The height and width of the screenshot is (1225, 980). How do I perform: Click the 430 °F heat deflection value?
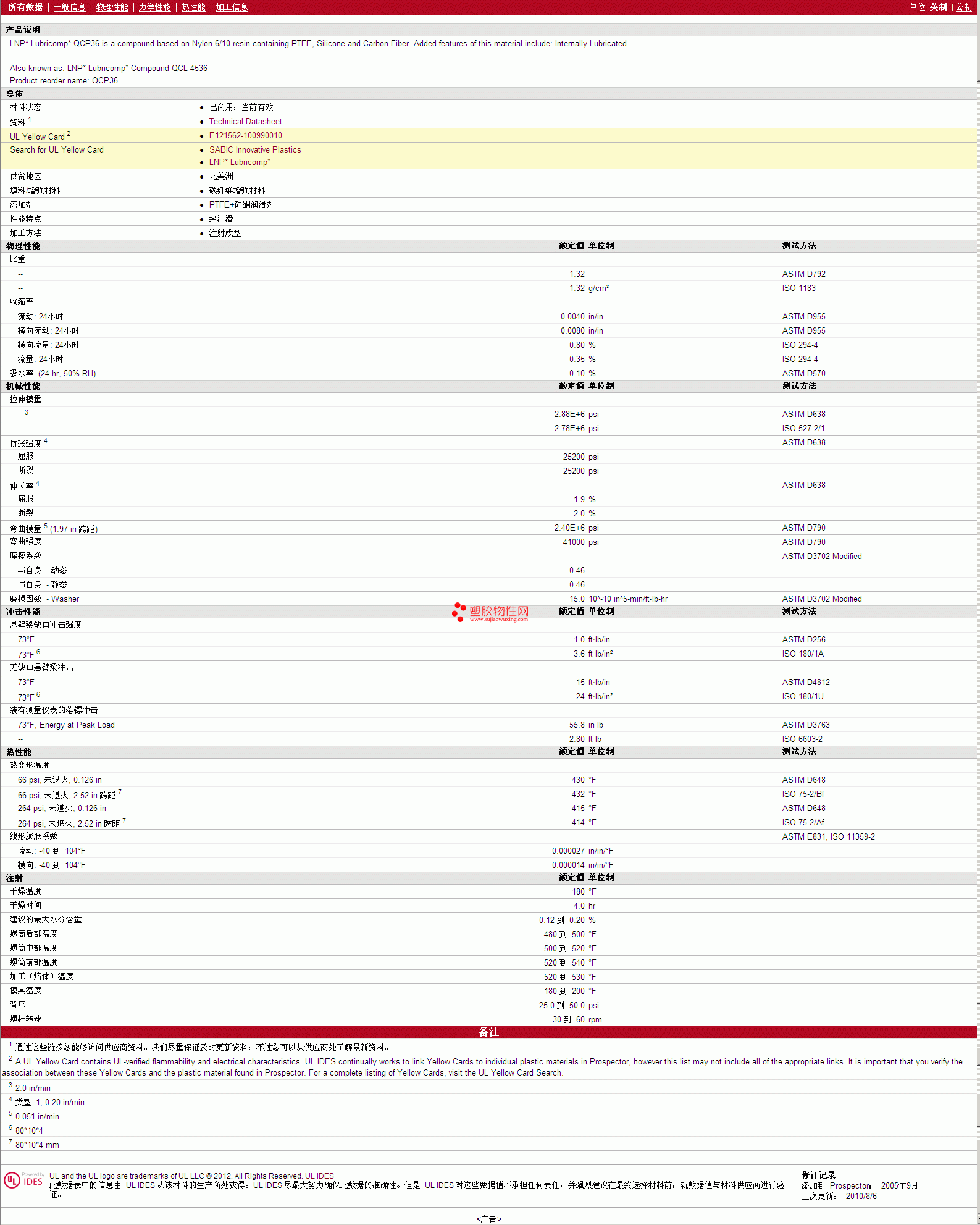pyautogui.click(x=584, y=780)
